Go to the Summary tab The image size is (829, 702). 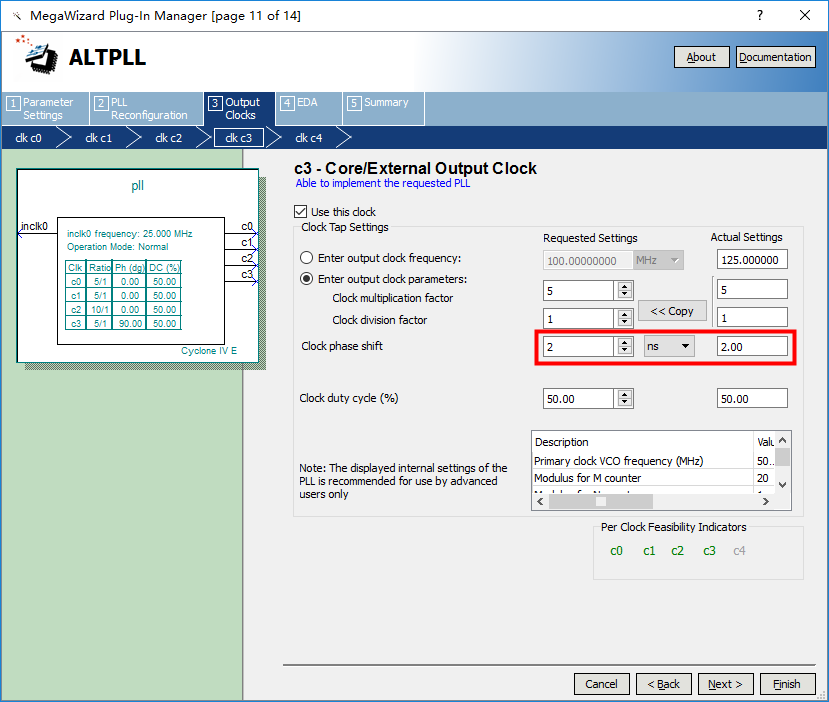(384, 103)
